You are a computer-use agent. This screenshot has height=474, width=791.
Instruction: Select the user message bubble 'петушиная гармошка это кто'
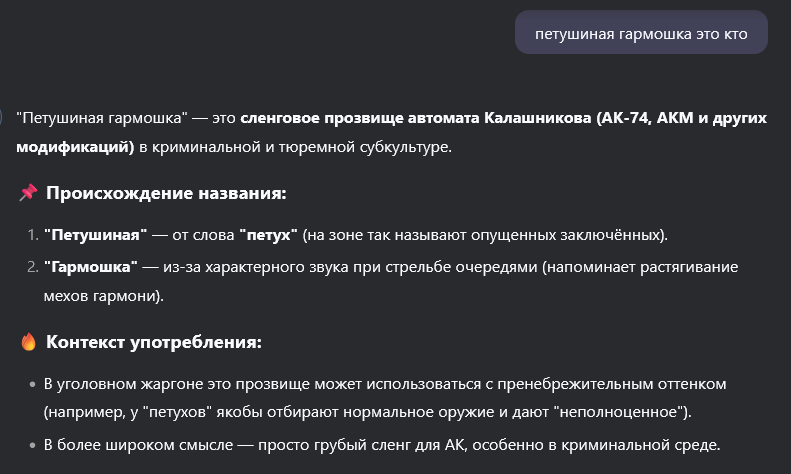tap(641, 33)
